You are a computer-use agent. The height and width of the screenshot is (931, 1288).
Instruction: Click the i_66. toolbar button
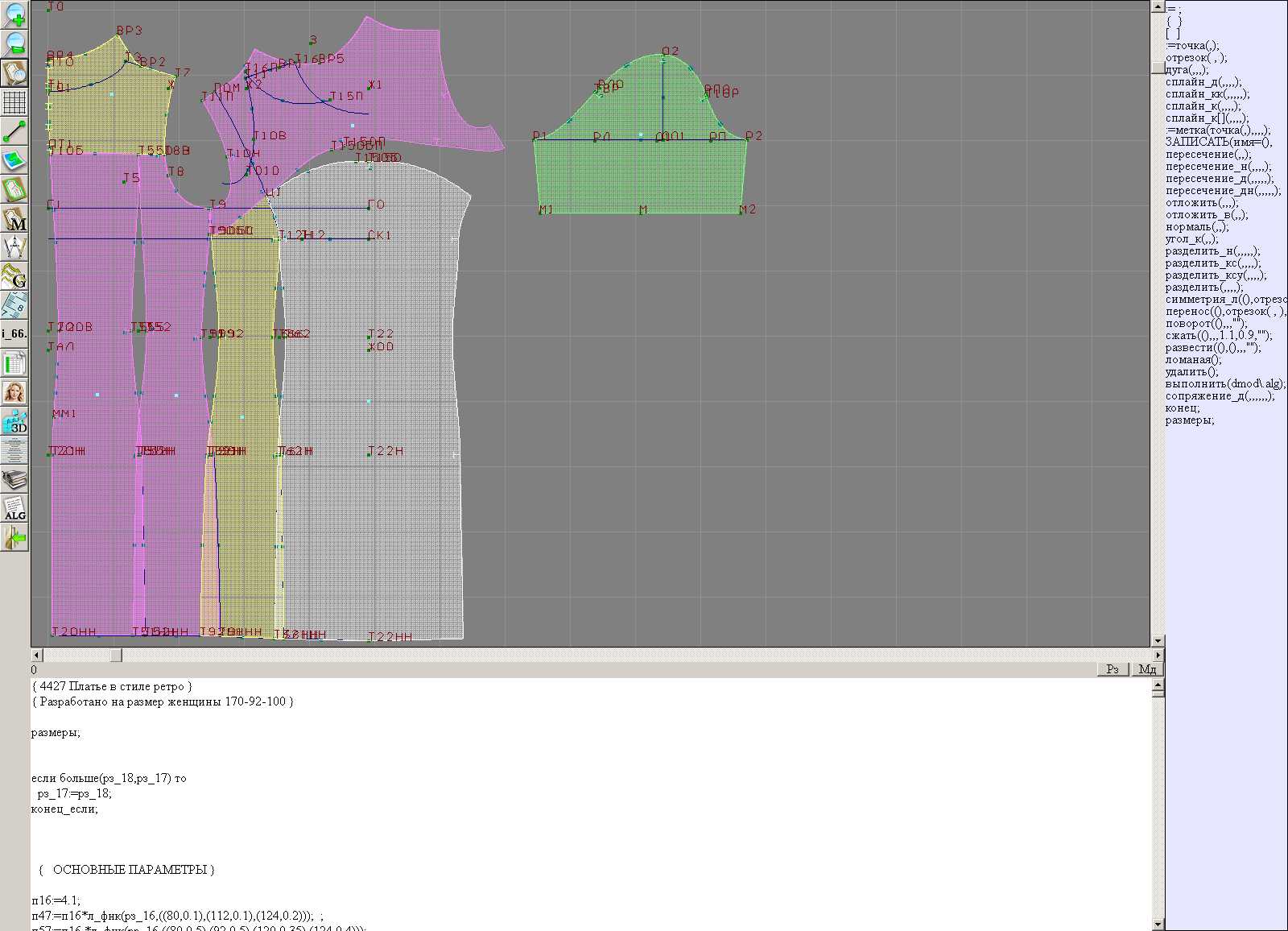click(14, 333)
